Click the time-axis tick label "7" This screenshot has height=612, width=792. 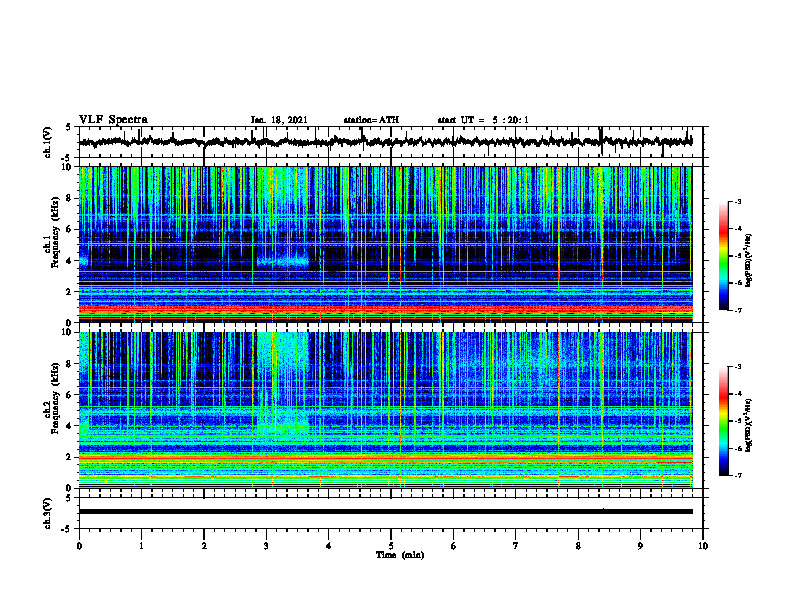(x=516, y=546)
